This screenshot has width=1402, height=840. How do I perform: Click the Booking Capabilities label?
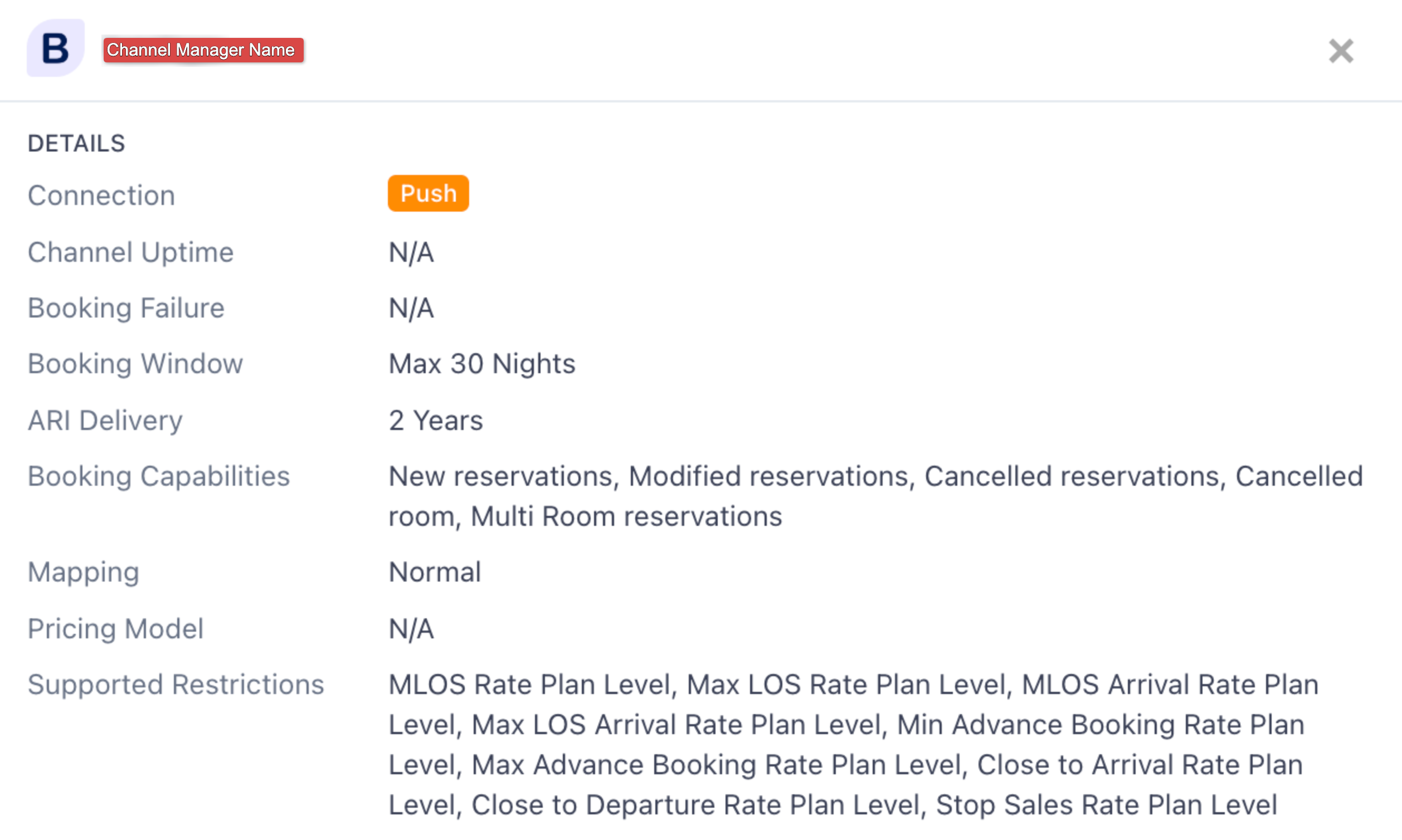click(x=159, y=477)
